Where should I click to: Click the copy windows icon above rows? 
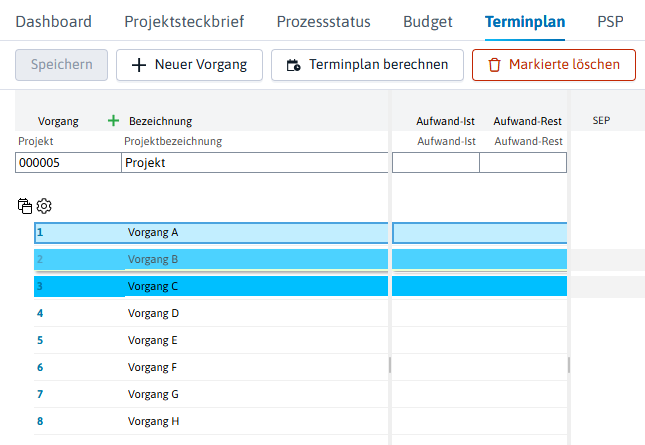(x=25, y=206)
